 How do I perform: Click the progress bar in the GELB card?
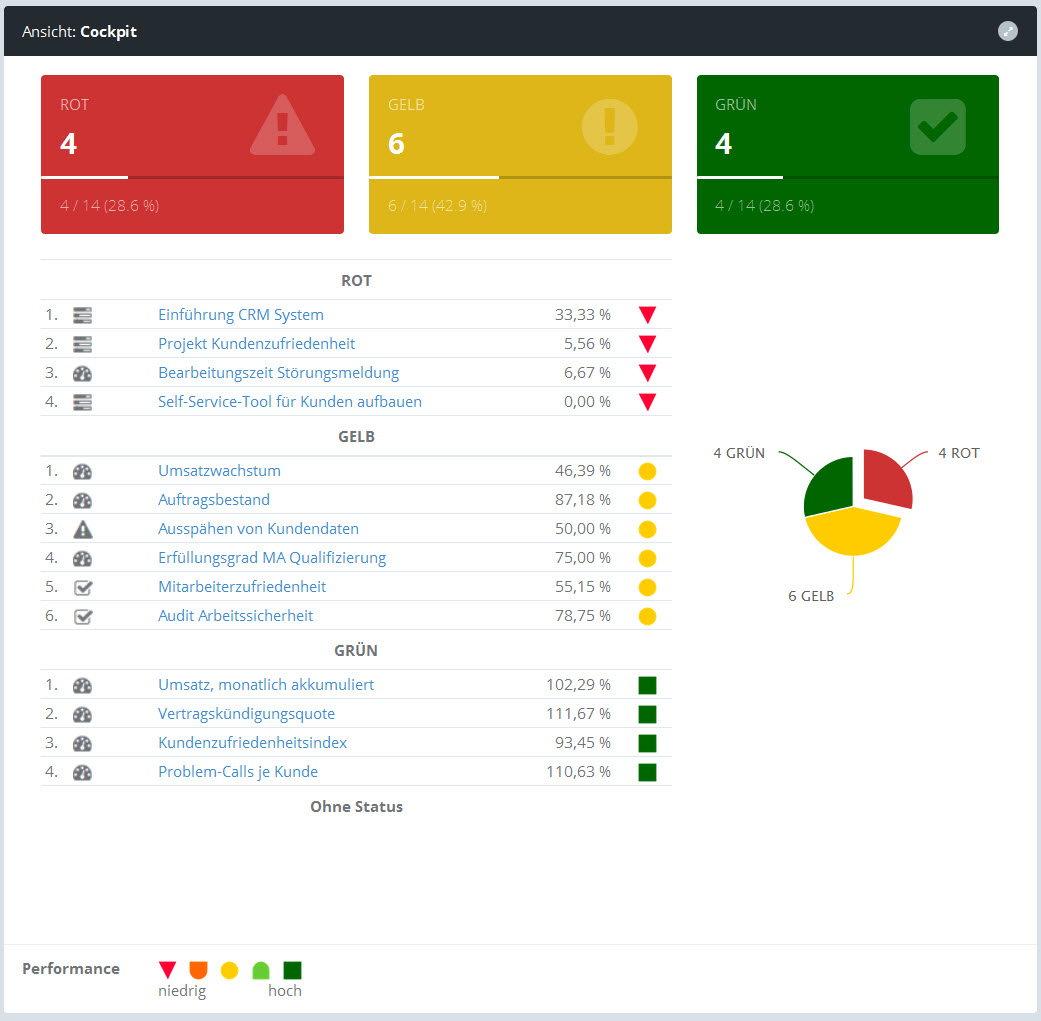(520, 177)
